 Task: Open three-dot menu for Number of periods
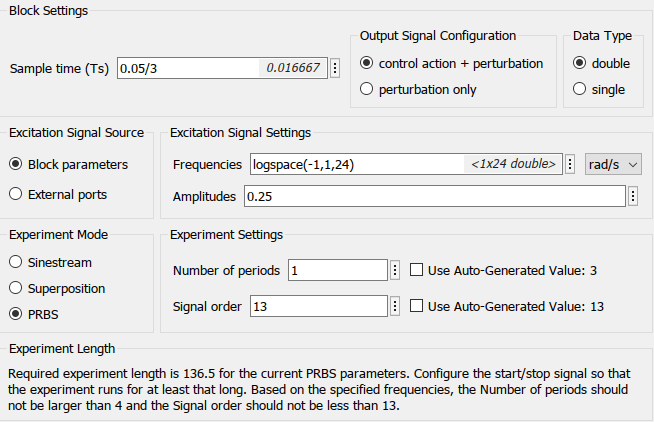(394, 270)
